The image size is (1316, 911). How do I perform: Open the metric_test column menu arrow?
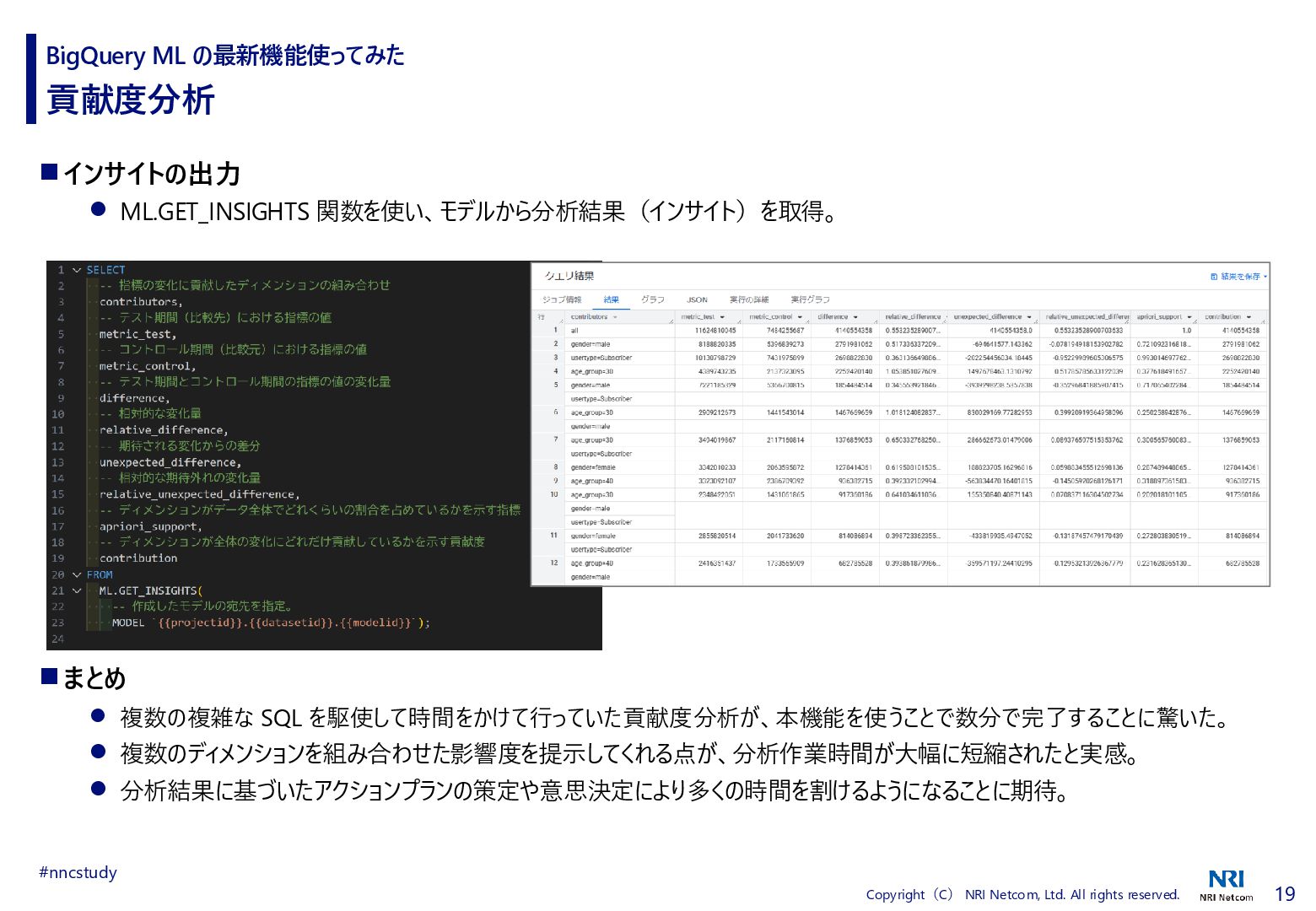pyautogui.click(x=722, y=317)
